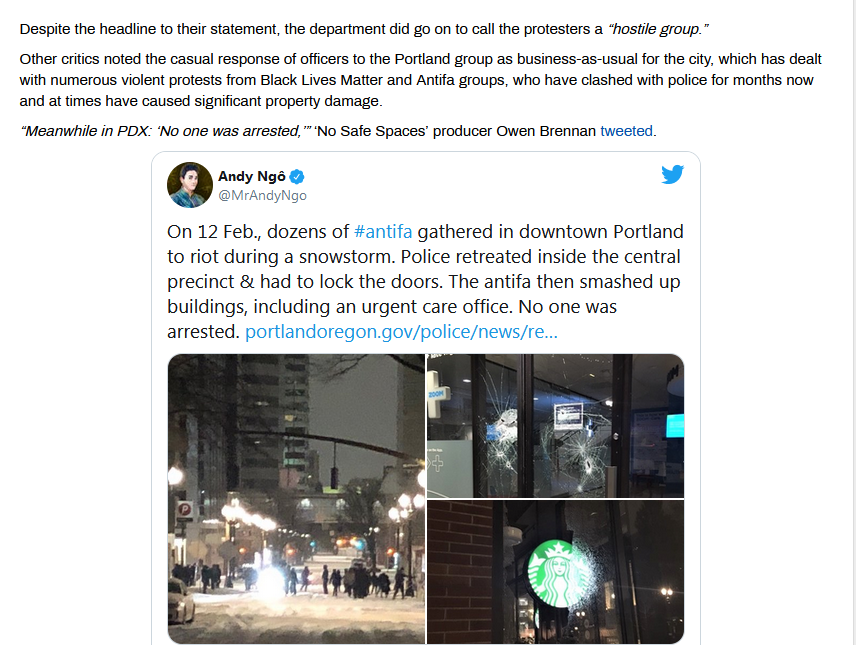Open Andy Ngô's profile avatar
The width and height of the screenshot is (856, 645).
[x=189, y=185]
